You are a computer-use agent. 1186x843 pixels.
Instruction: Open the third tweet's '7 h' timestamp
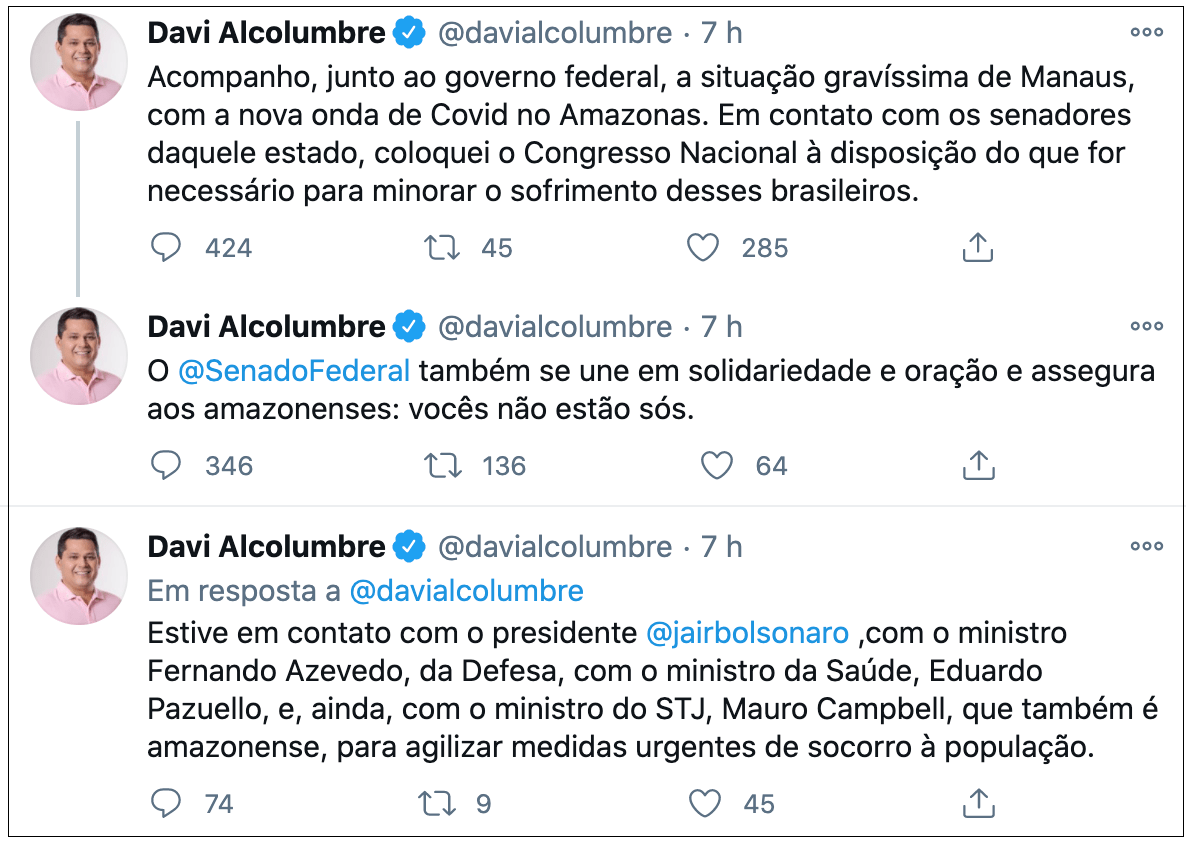point(721,546)
